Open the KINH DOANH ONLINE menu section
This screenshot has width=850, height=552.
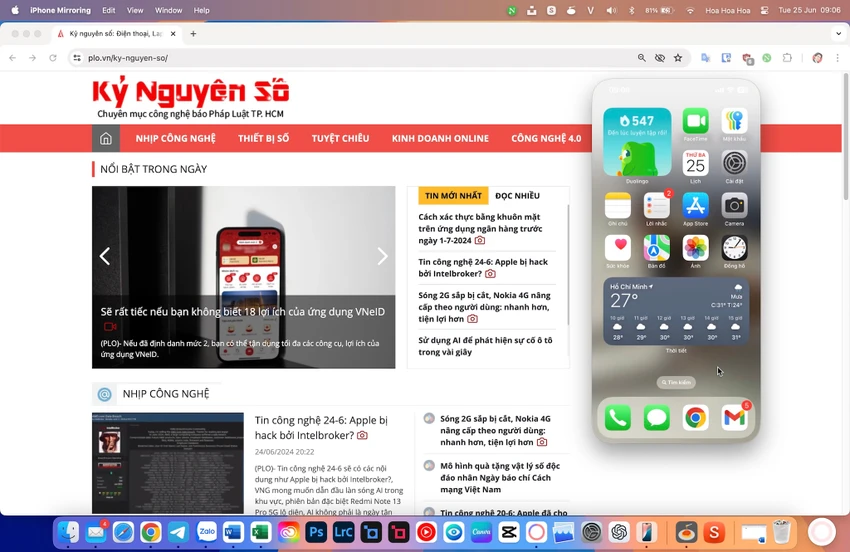(x=440, y=138)
